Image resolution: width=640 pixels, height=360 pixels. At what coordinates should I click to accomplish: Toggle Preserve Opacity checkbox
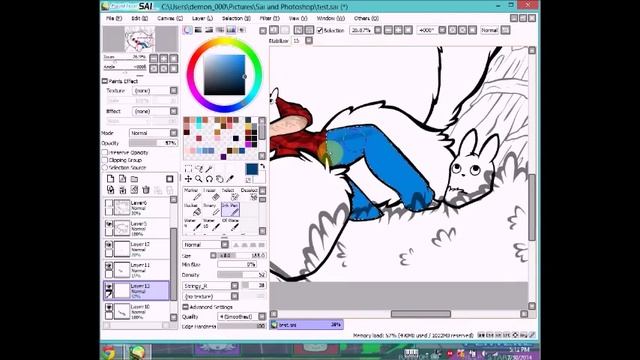(x=105, y=152)
